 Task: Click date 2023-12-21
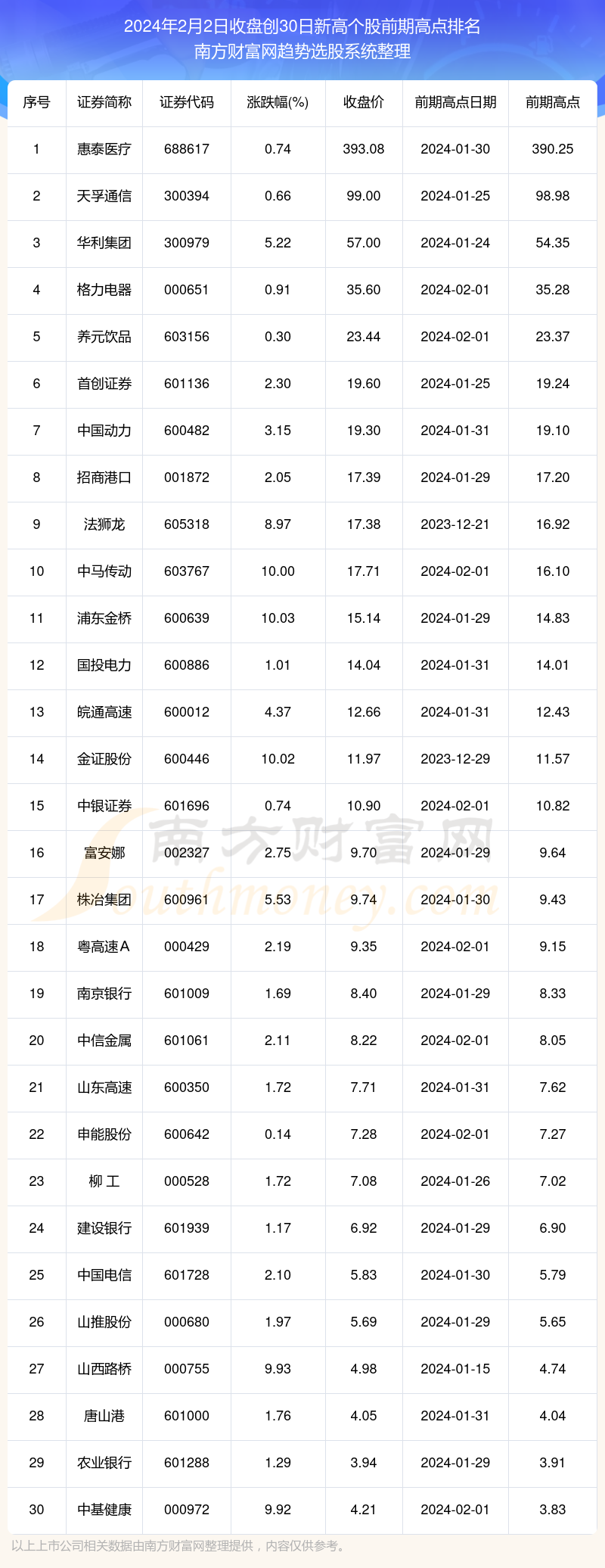click(455, 524)
